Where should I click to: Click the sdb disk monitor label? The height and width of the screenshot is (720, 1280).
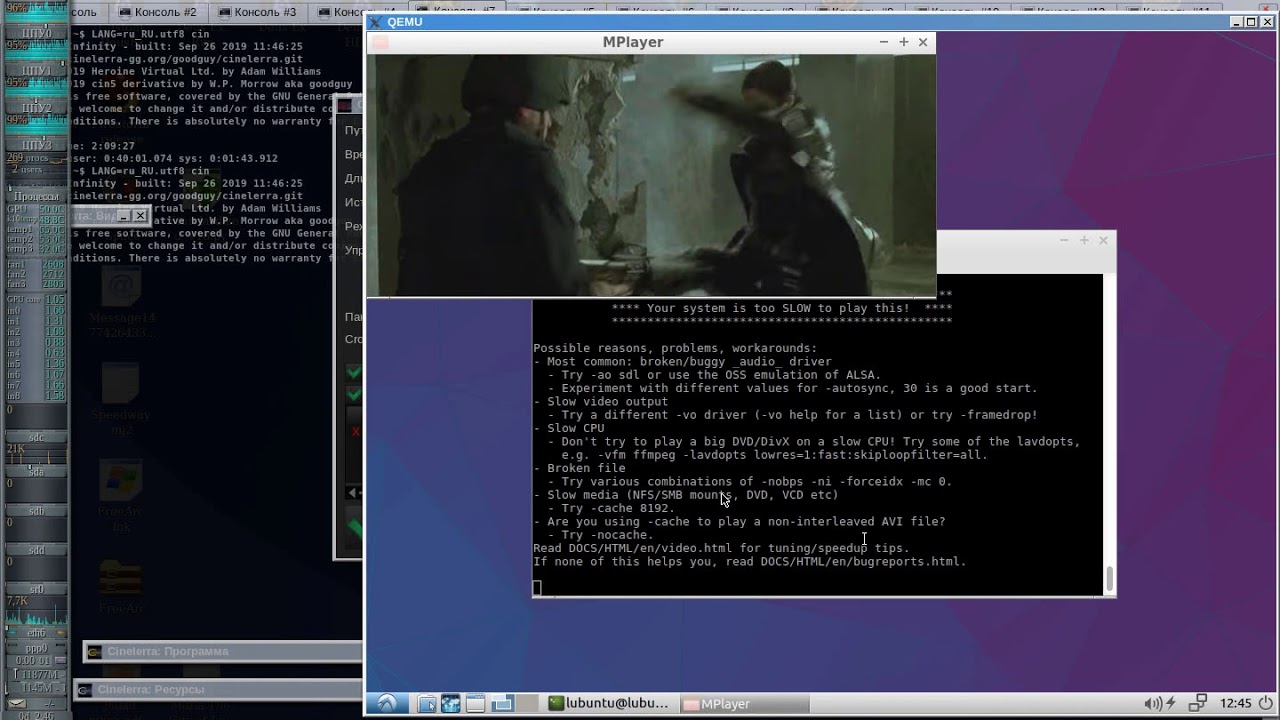point(36,510)
